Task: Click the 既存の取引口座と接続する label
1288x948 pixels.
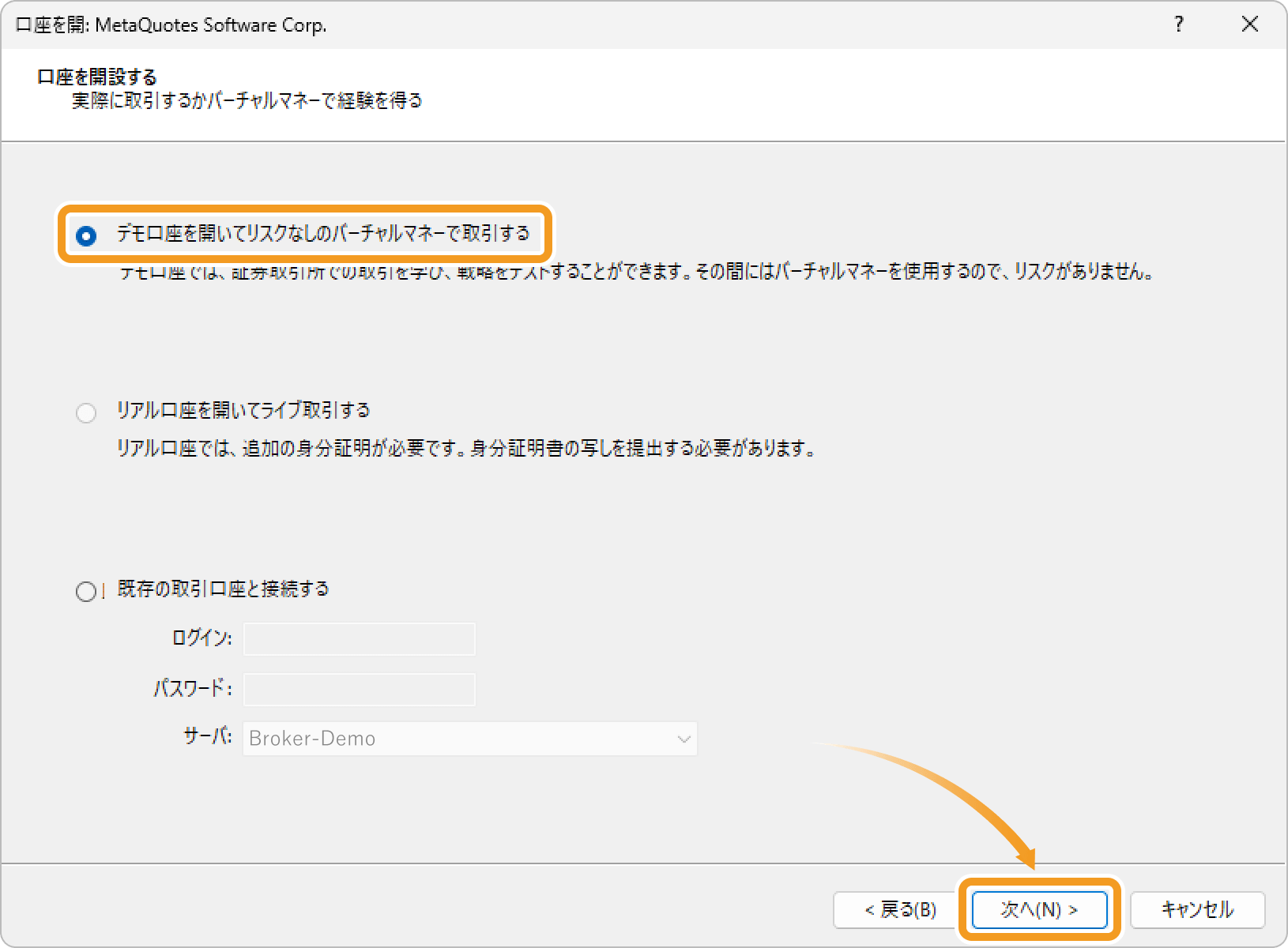Action: coord(223,589)
